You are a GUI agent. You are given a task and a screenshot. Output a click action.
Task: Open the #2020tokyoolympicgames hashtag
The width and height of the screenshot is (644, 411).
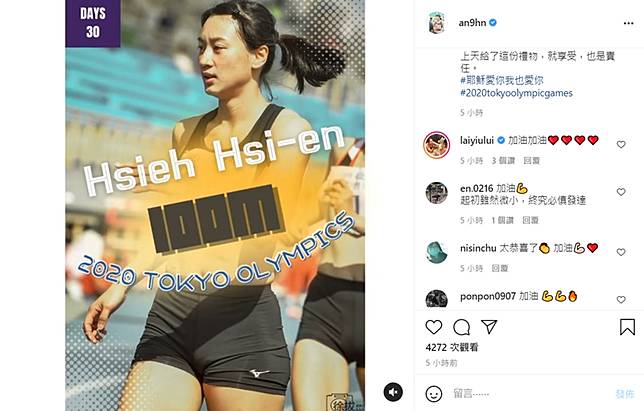point(516,93)
